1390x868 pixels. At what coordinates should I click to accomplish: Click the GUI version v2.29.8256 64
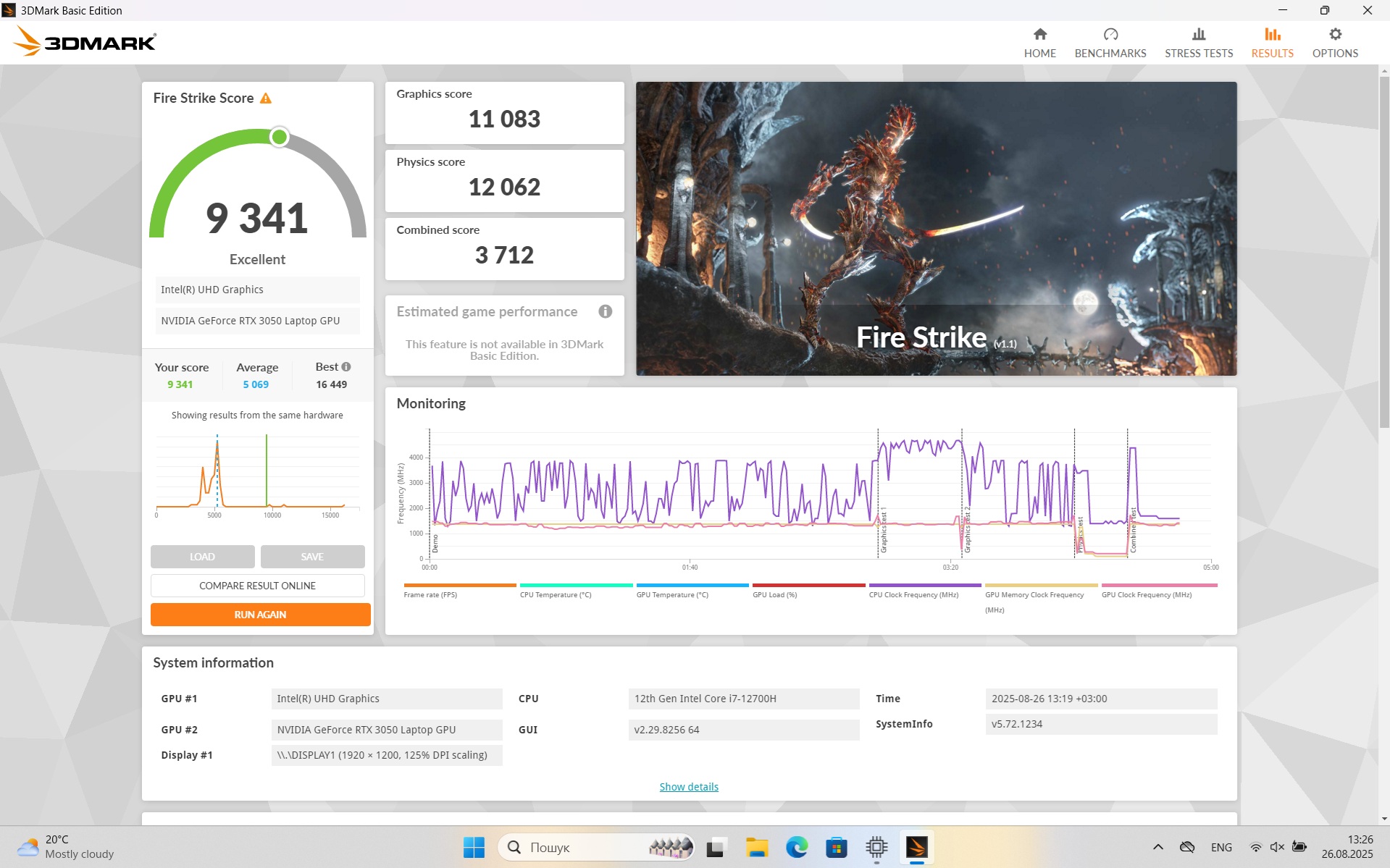pos(744,730)
